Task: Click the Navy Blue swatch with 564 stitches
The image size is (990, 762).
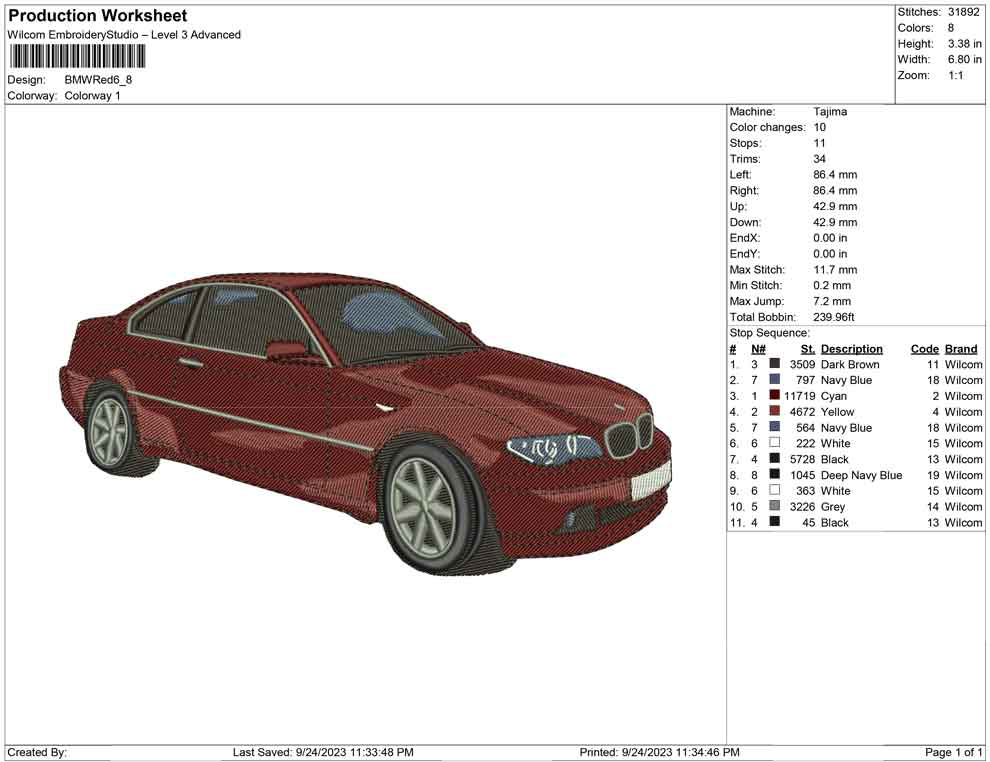Action: [x=774, y=427]
